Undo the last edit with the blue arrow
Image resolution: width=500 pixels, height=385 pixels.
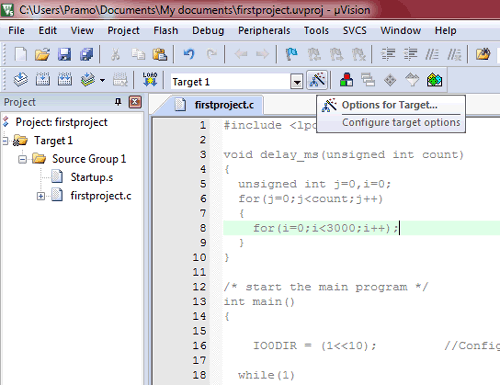click(189, 54)
